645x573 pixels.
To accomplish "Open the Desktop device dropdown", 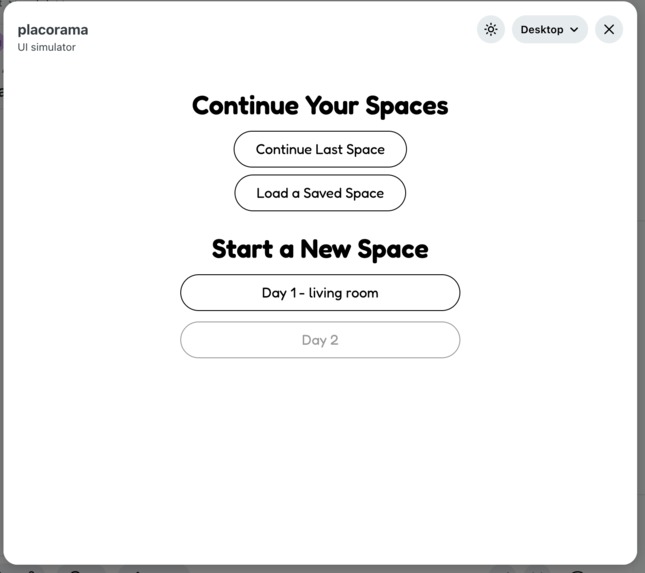I will tap(550, 30).
